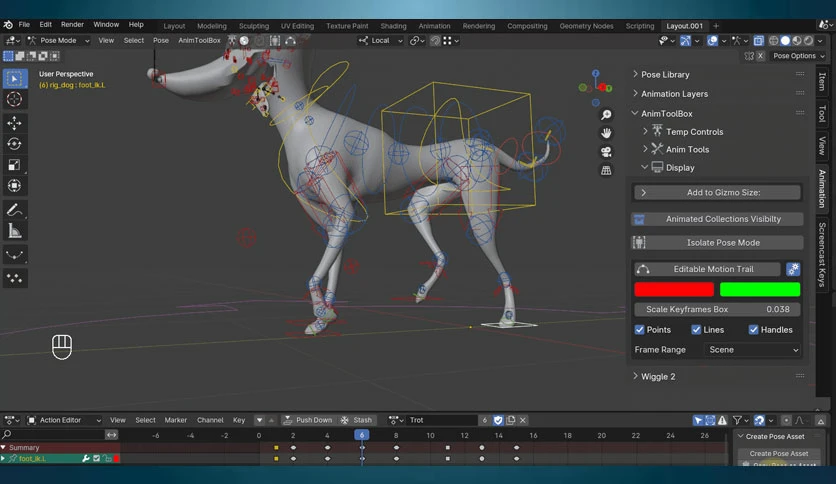Image resolution: width=836 pixels, height=484 pixels.
Task: Adjust the Scale Keyframes Box slider
Action: (717, 310)
